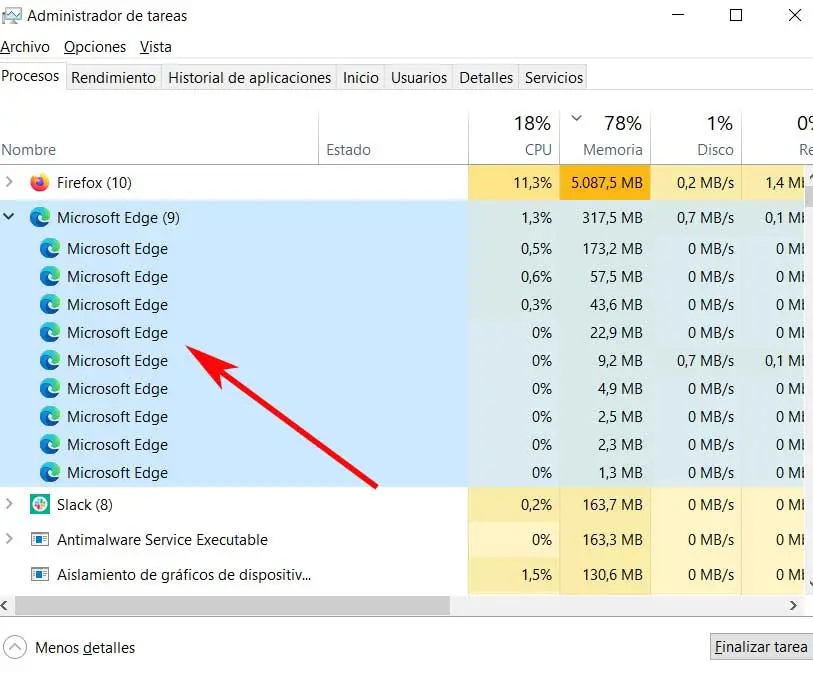Open the Archivo menu
Viewport: 813px width, 674px height.
pyautogui.click(x=24, y=47)
